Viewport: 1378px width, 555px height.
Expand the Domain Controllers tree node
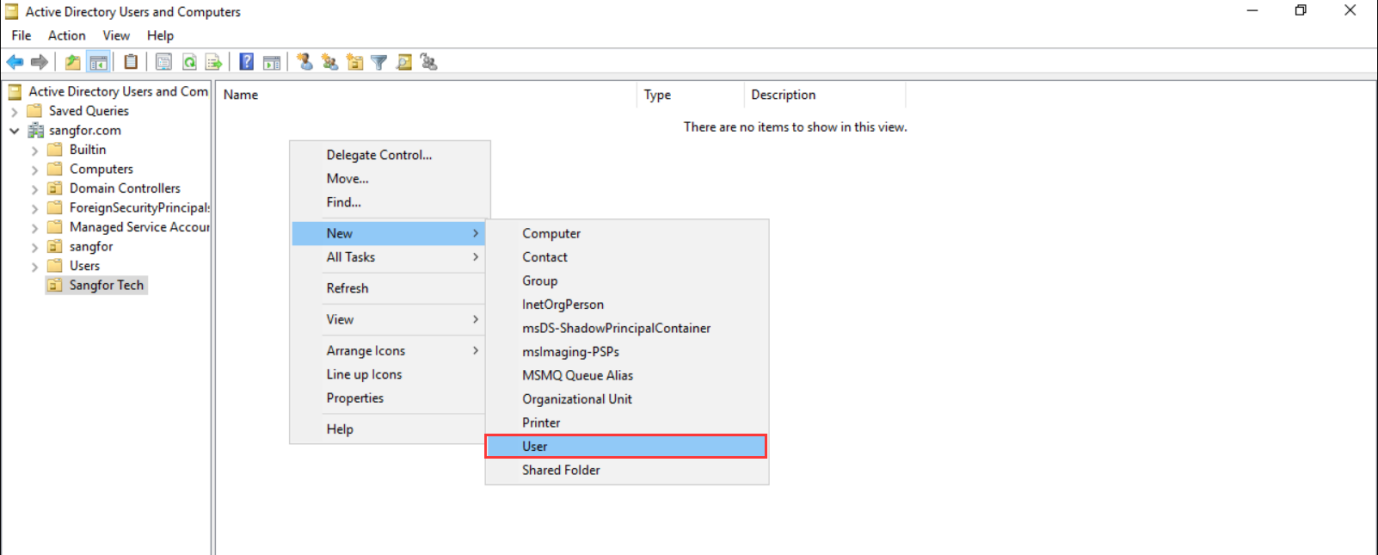click(35, 189)
